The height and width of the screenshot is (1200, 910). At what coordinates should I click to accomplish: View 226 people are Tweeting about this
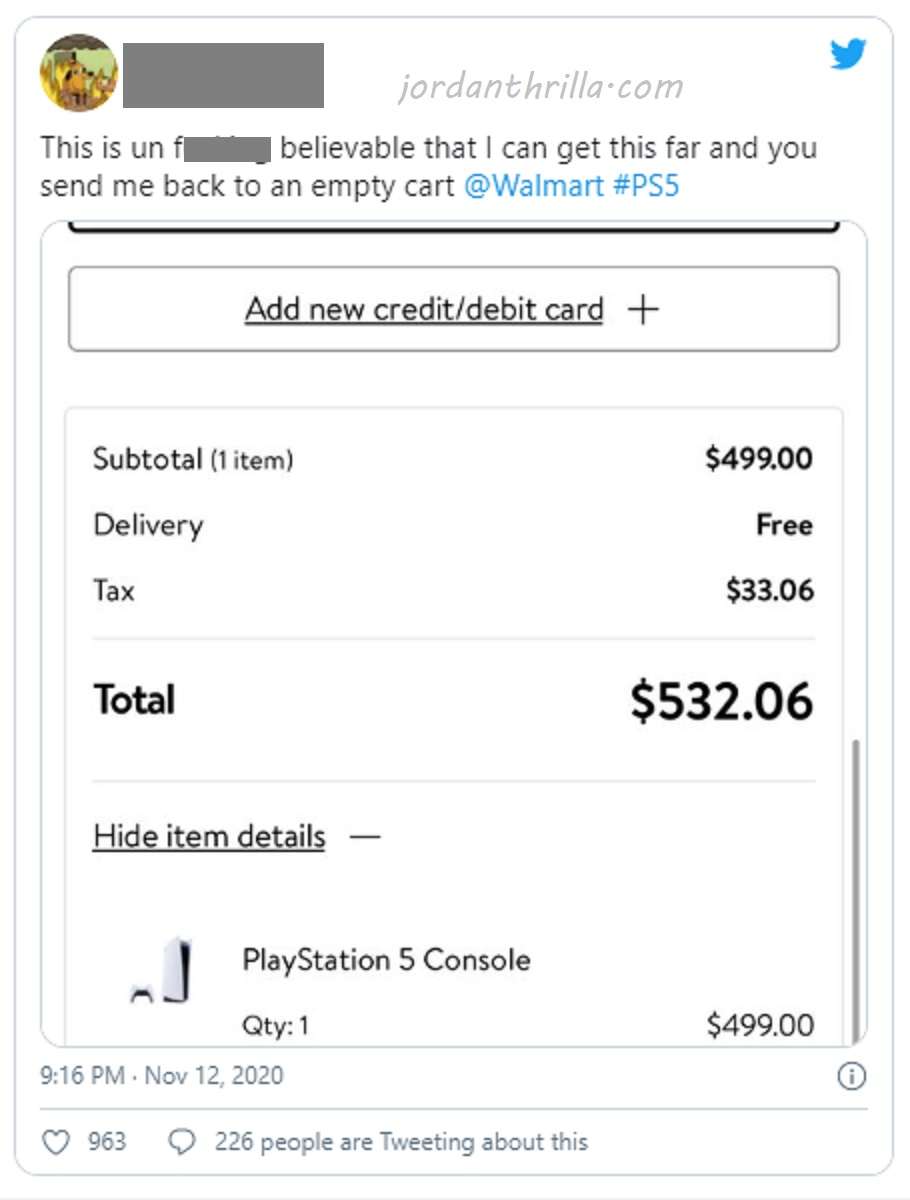(x=401, y=1142)
